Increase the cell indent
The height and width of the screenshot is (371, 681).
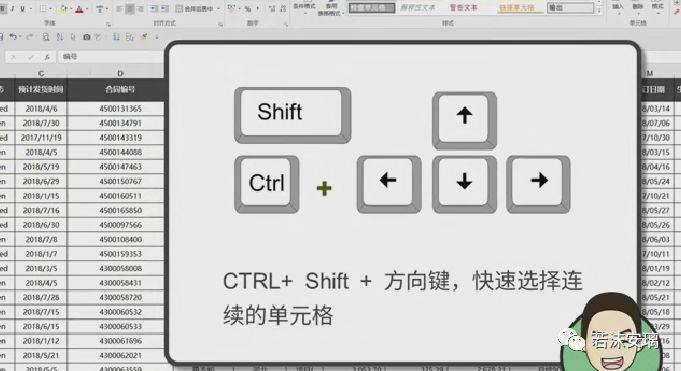165,9
